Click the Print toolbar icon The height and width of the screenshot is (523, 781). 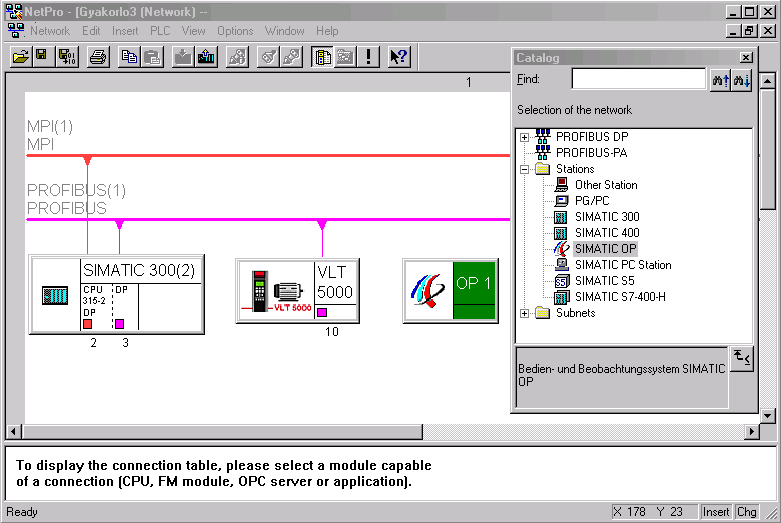[x=99, y=56]
